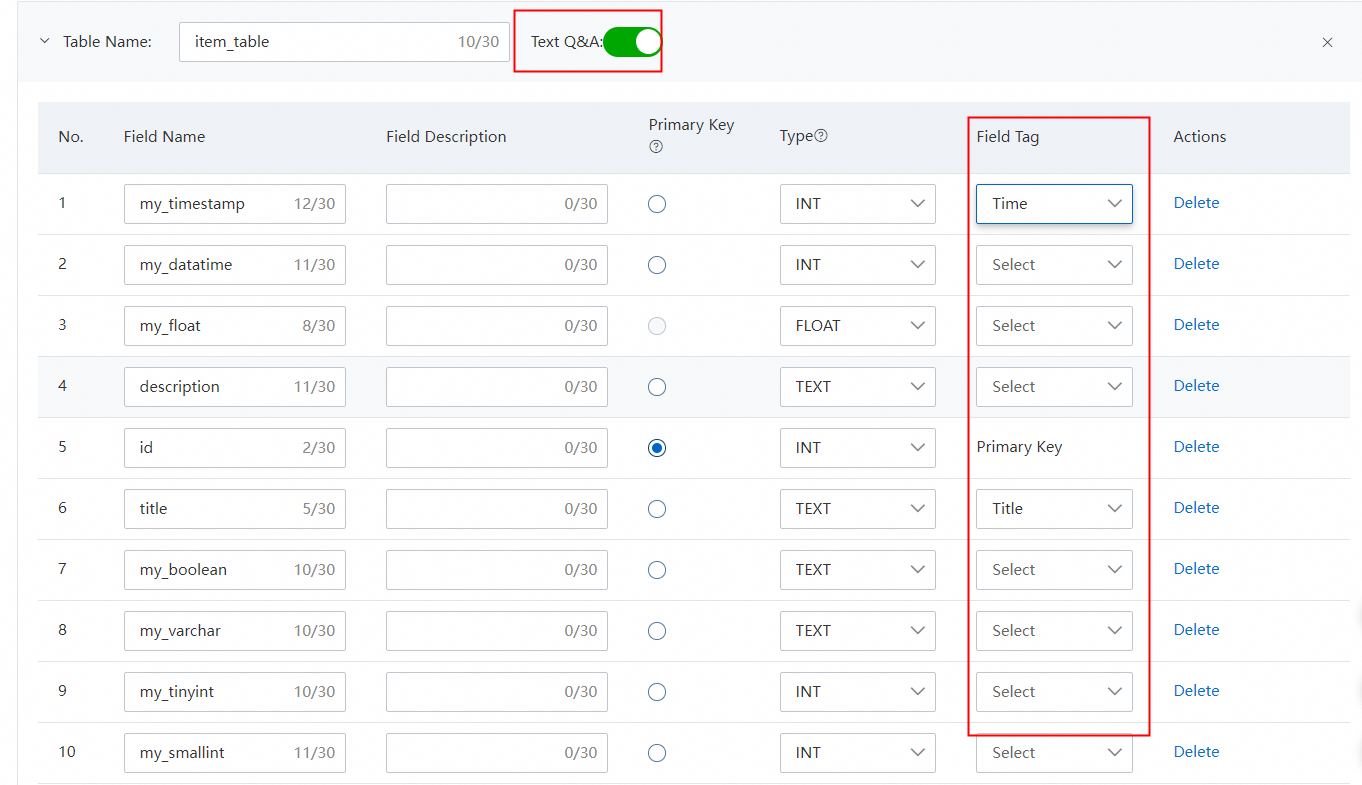Click Field Description input for my_varchar

pyautogui.click(x=497, y=631)
